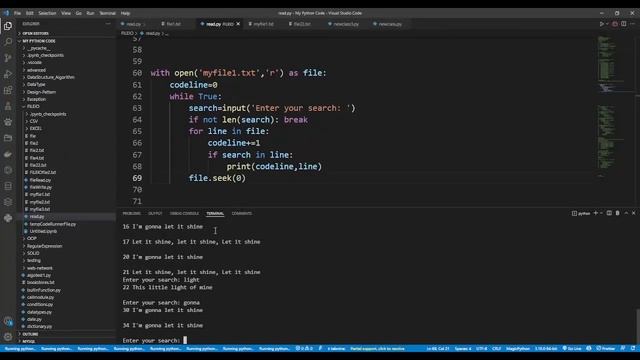Open the run button dropdown arrow
Screen dimensions: 640x360
pyautogui.click(x=607, y=24)
